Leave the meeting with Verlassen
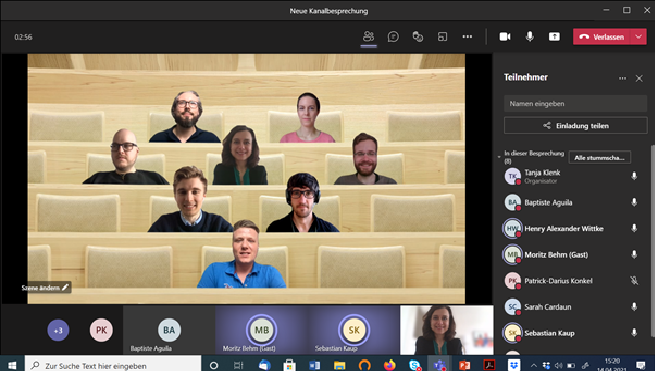The height and width of the screenshot is (371, 655). (x=602, y=37)
